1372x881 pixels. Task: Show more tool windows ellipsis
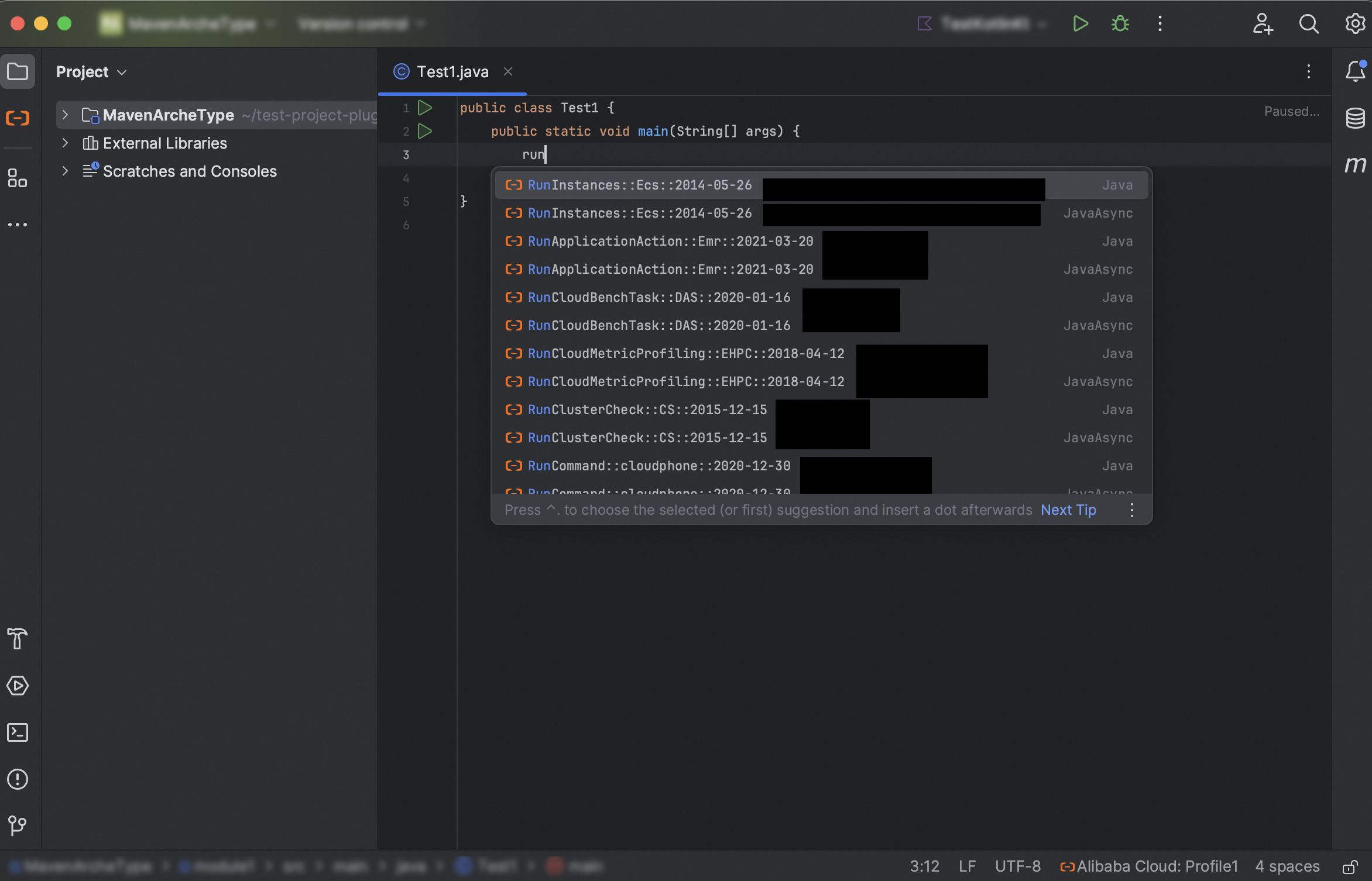[x=18, y=225]
